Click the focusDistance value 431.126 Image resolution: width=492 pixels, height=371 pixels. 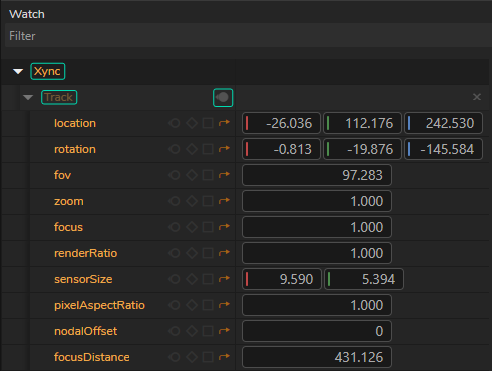point(317,357)
